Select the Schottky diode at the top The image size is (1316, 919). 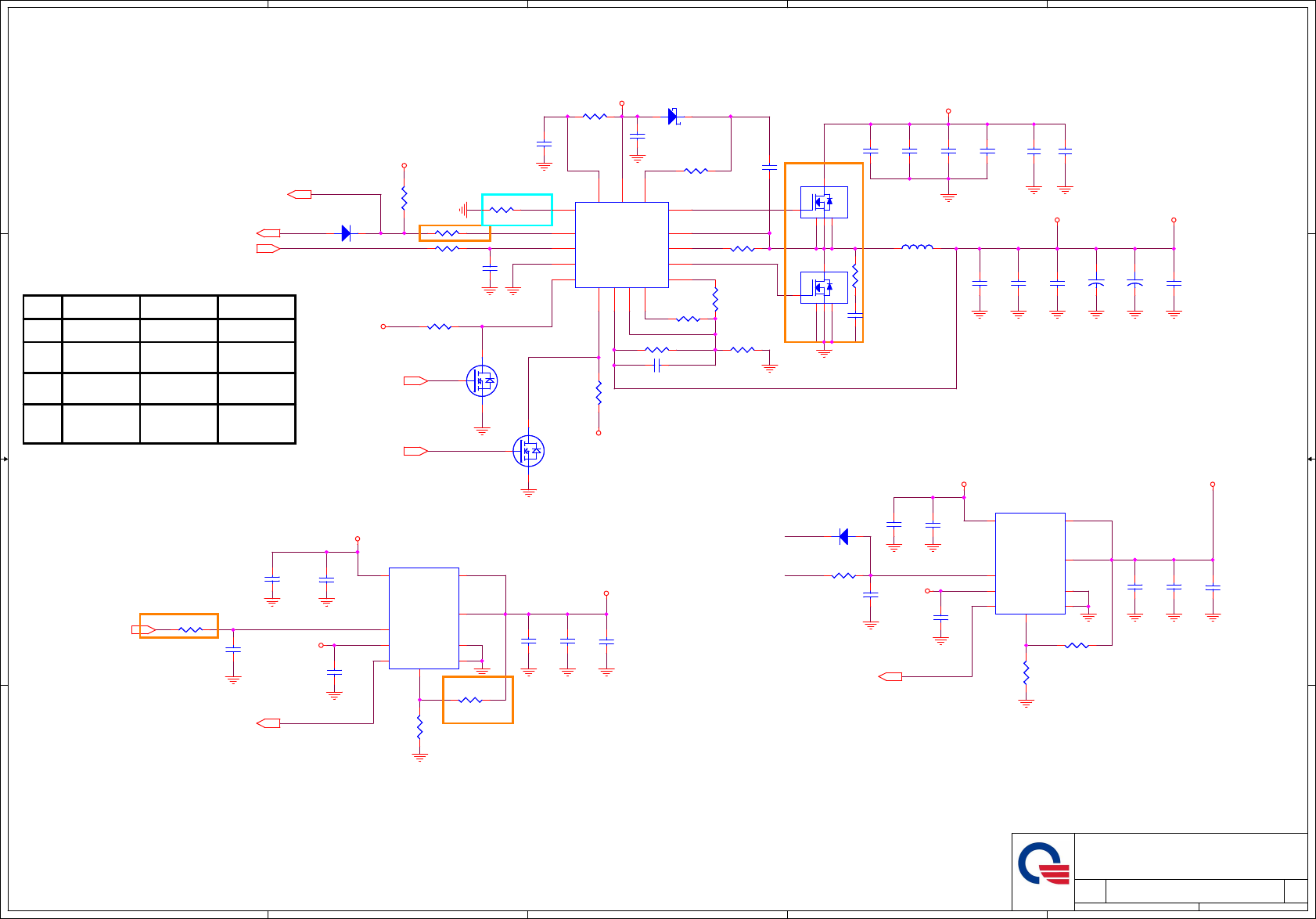click(674, 117)
